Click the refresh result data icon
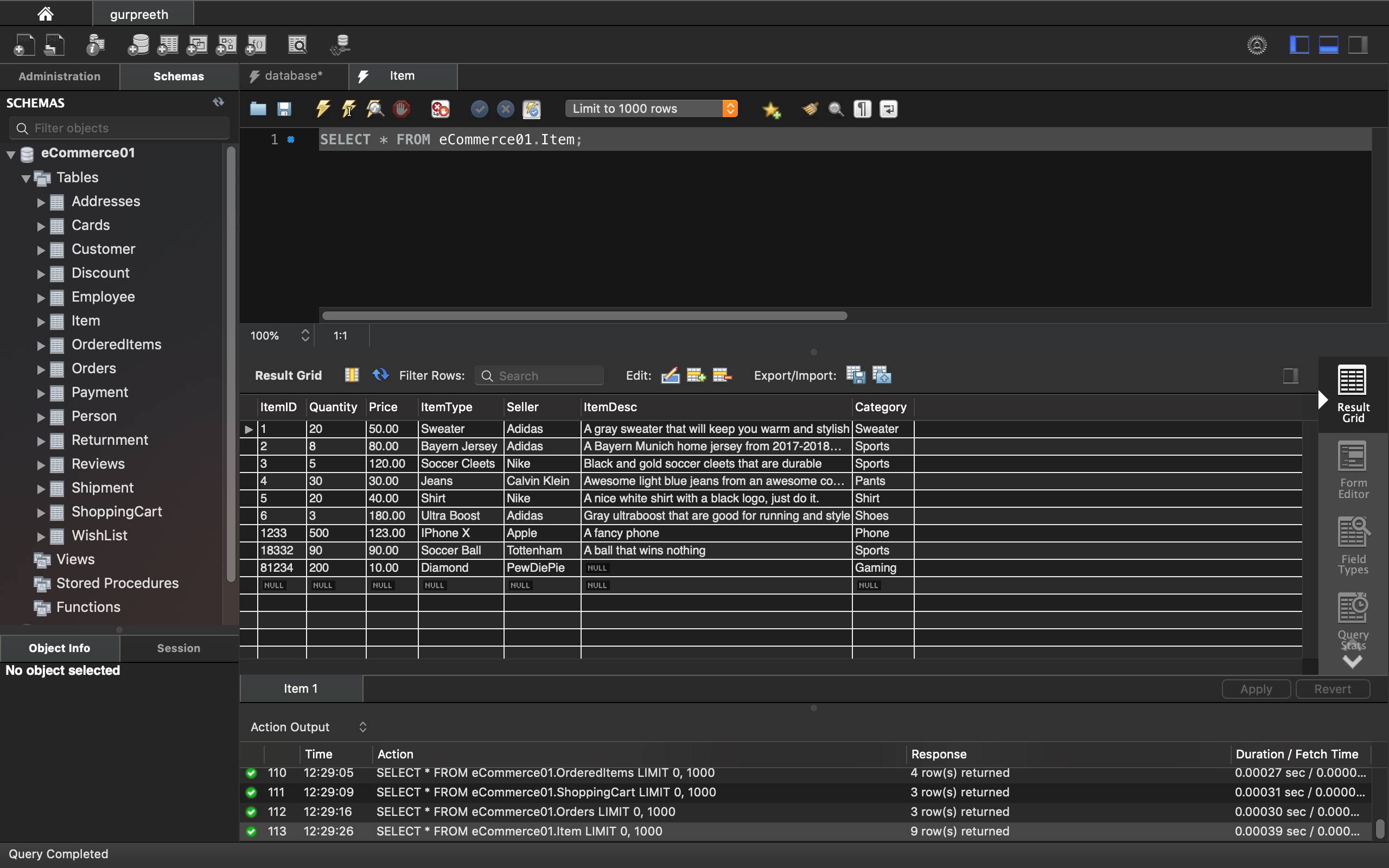Viewport: 1389px width, 868px height. coord(380,375)
